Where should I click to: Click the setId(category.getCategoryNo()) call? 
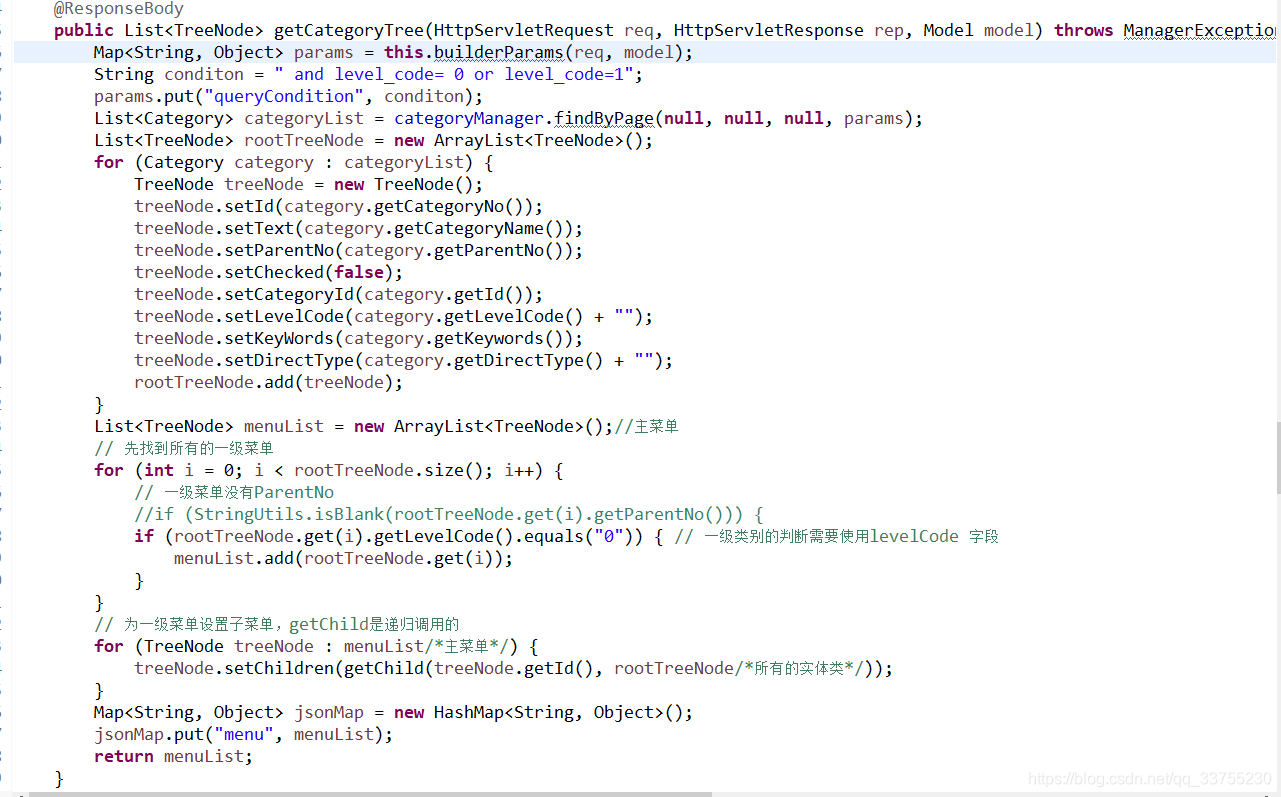(x=379, y=206)
